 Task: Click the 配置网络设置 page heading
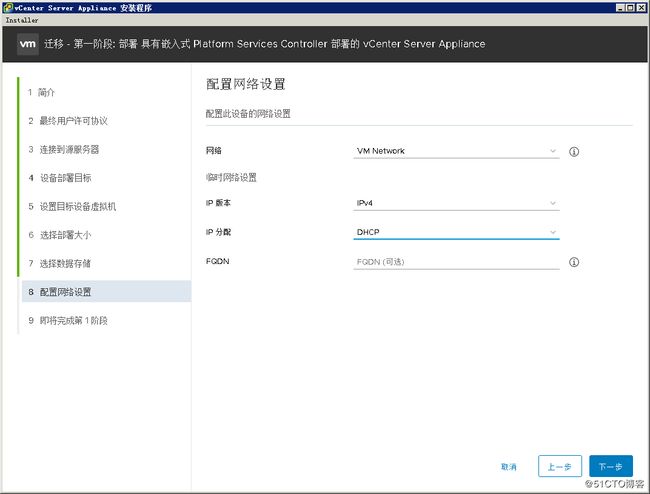[x=245, y=84]
